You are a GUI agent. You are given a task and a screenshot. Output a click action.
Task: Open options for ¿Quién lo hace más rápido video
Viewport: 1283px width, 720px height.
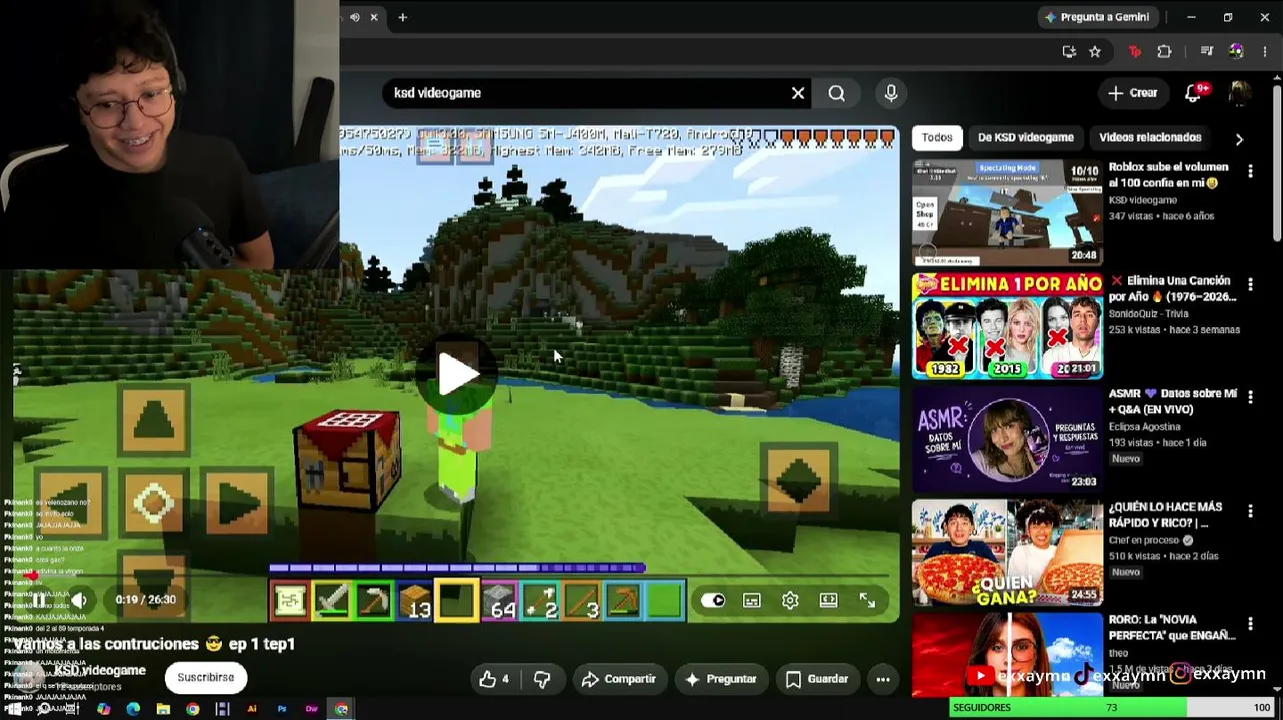pos(1250,511)
